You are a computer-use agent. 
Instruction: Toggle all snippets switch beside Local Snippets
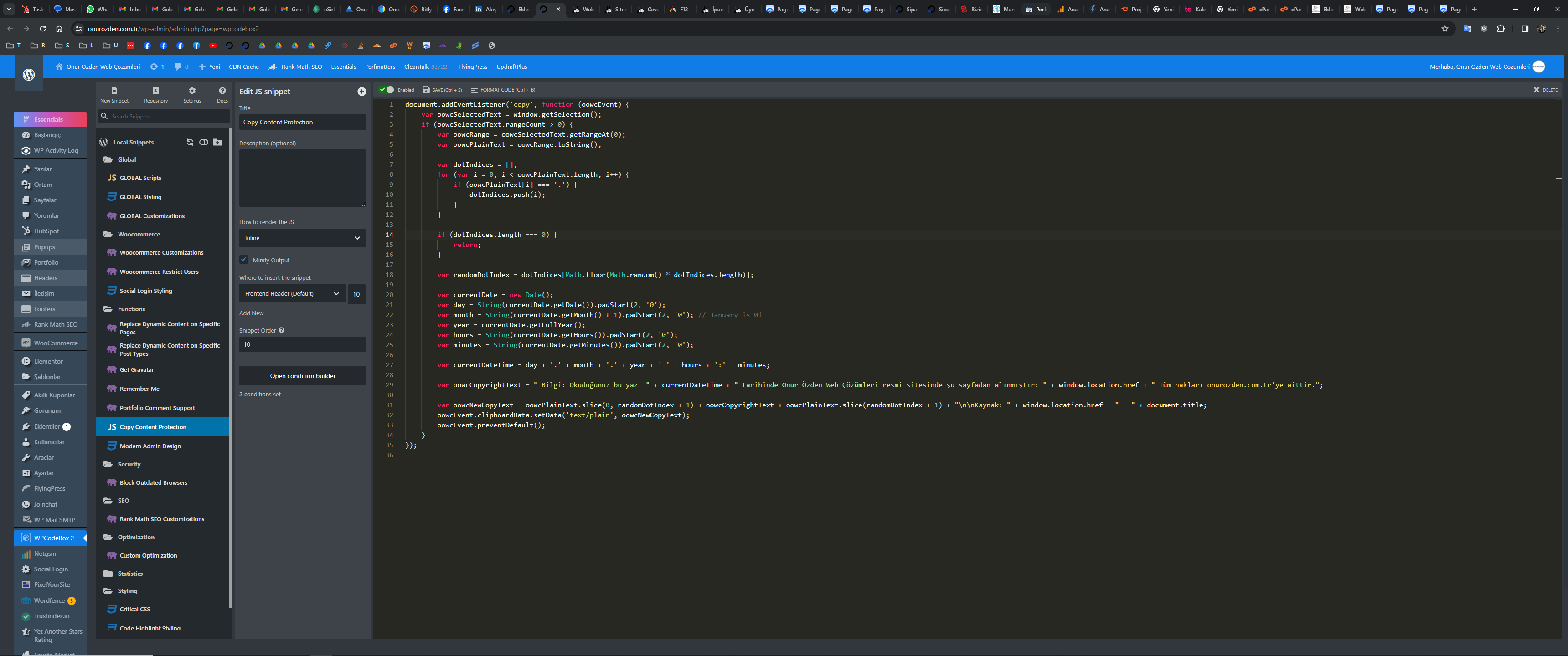tap(204, 143)
